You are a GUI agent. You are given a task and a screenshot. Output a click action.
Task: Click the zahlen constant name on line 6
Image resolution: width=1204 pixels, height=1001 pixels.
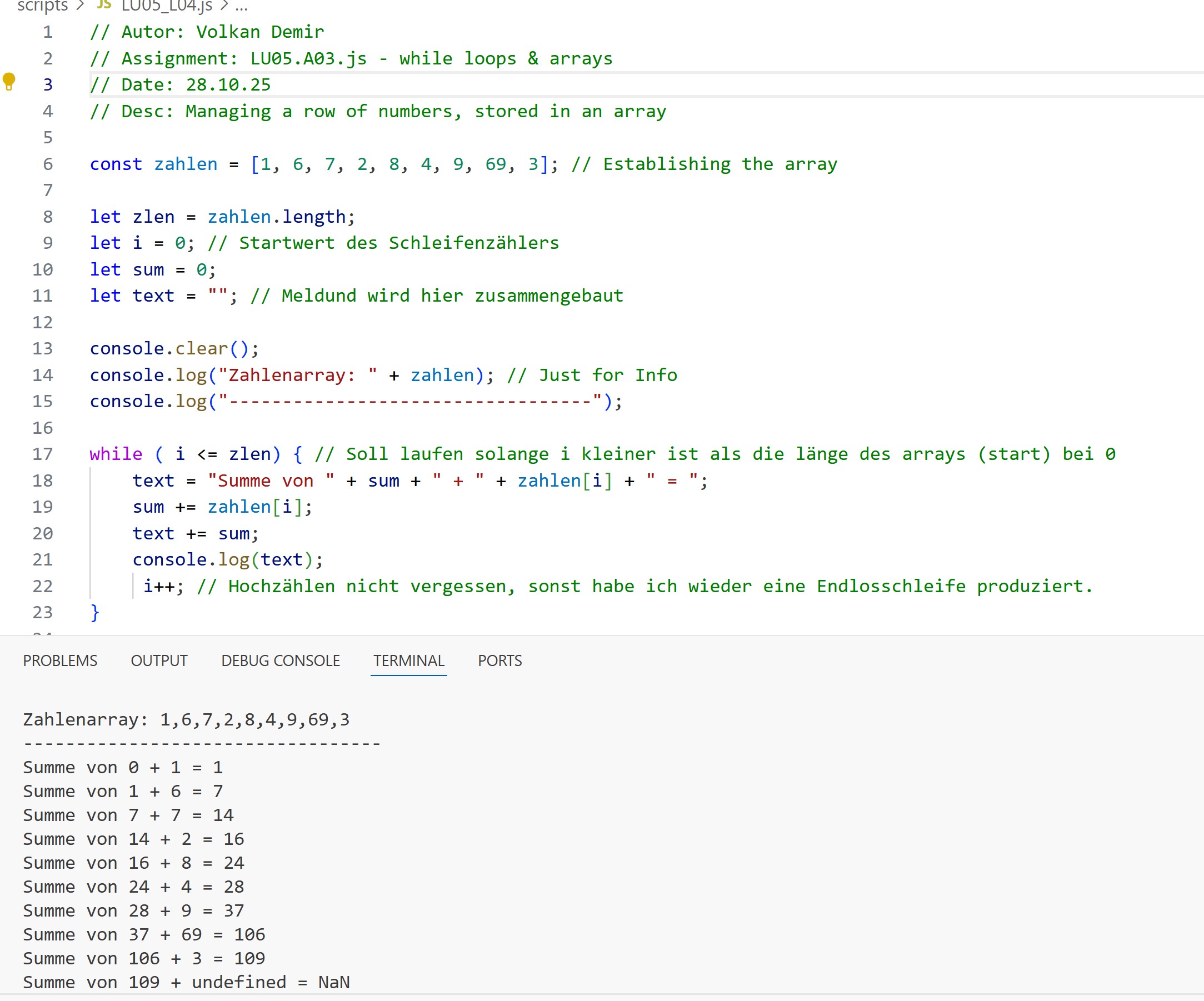click(x=185, y=164)
